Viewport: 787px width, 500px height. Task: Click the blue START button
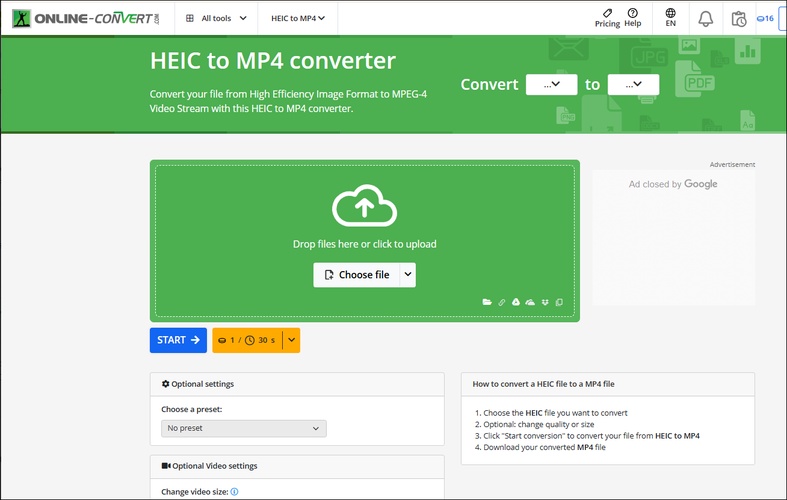point(178,340)
